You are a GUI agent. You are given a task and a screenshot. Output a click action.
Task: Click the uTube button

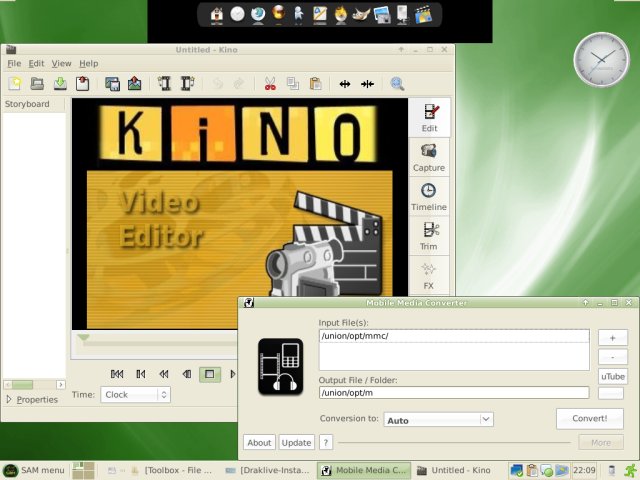613,376
